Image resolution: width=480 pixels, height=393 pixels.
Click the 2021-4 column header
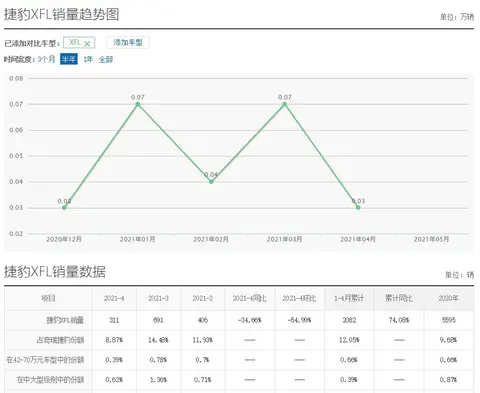(114, 298)
